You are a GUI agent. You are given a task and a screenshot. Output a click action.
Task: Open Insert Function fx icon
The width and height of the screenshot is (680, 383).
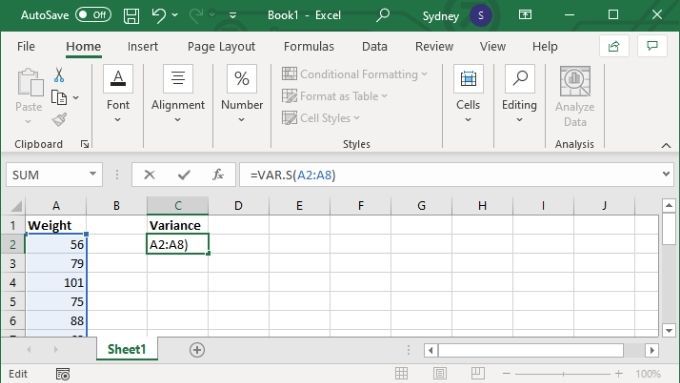pos(218,175)
